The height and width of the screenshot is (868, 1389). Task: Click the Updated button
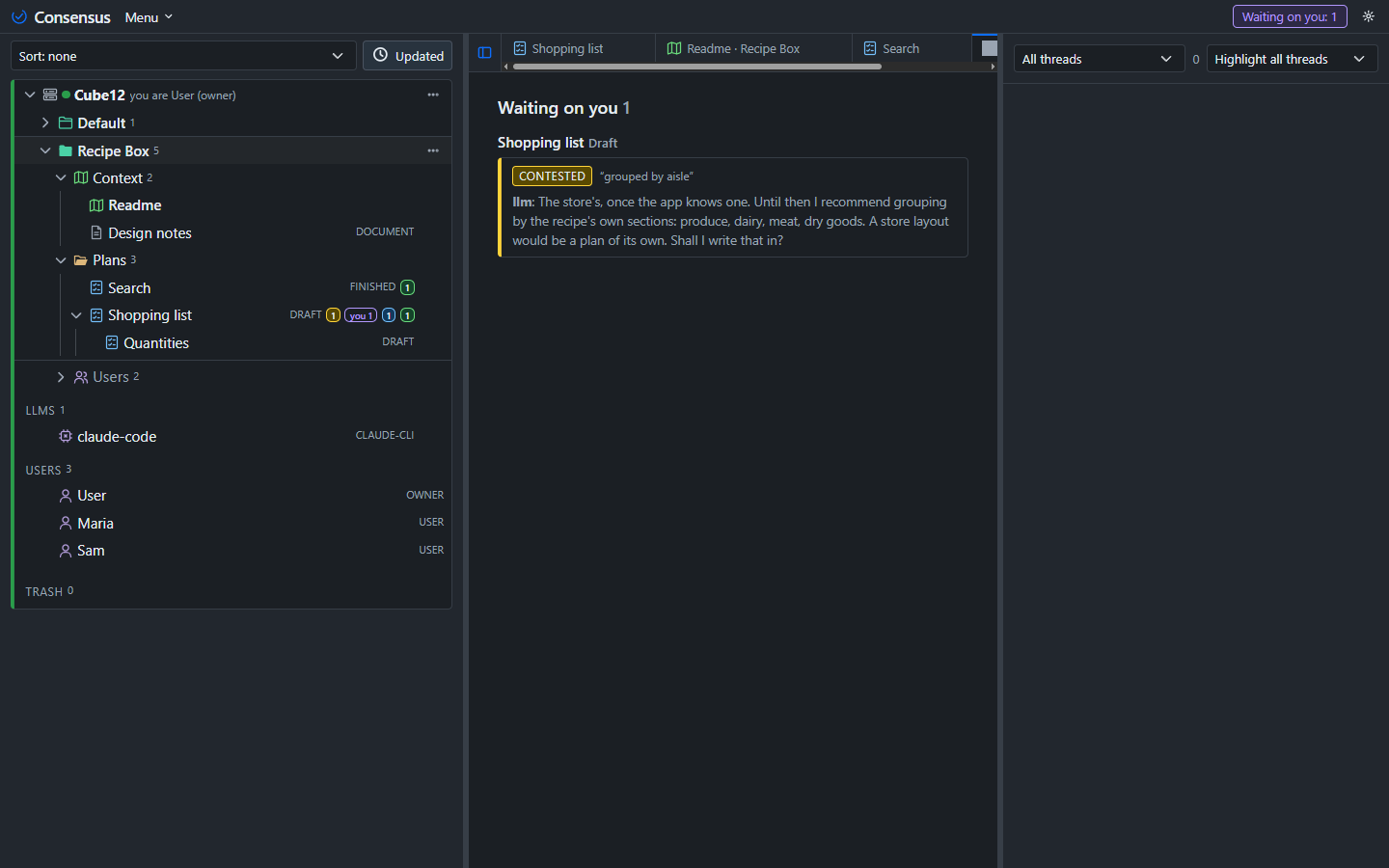[x=408, y=56]
